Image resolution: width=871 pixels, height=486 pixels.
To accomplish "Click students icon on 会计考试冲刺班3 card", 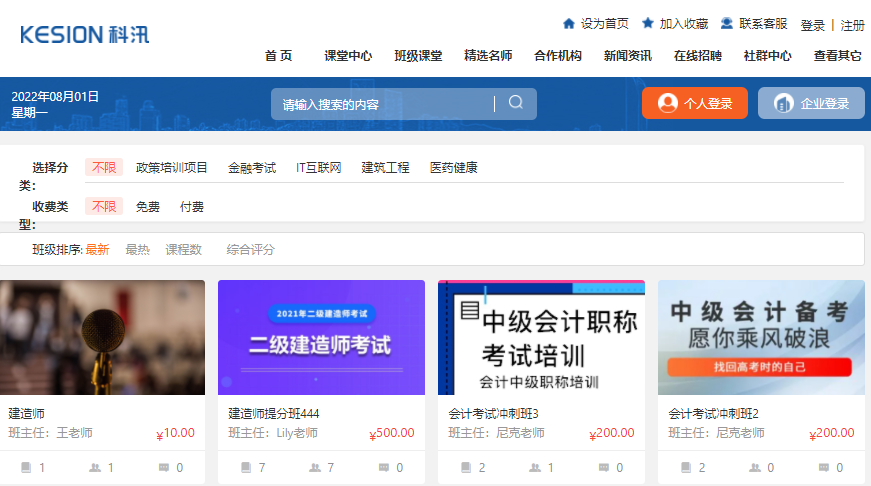I will coord(535,468).
